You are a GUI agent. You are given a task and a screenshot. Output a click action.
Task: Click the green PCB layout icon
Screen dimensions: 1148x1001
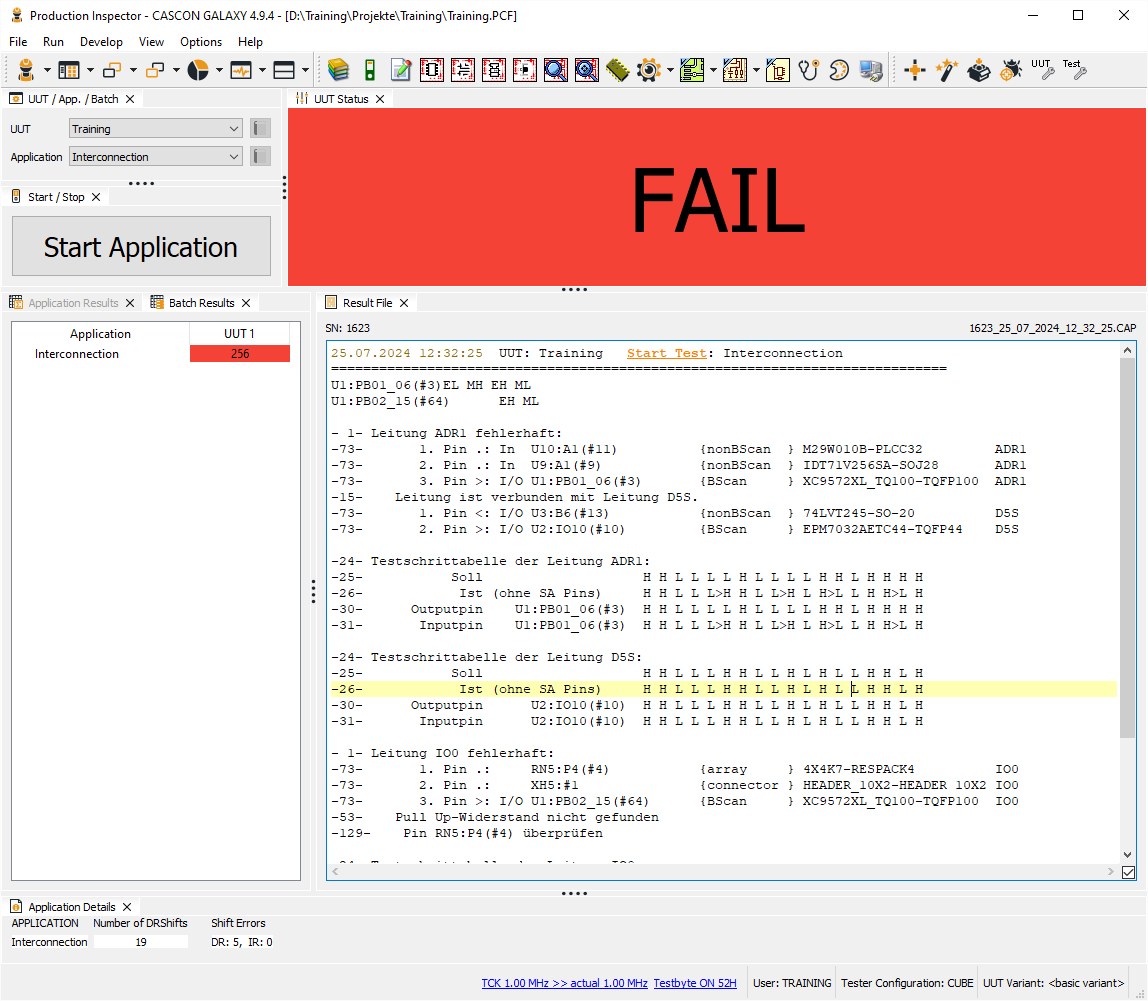pos(691,70)
